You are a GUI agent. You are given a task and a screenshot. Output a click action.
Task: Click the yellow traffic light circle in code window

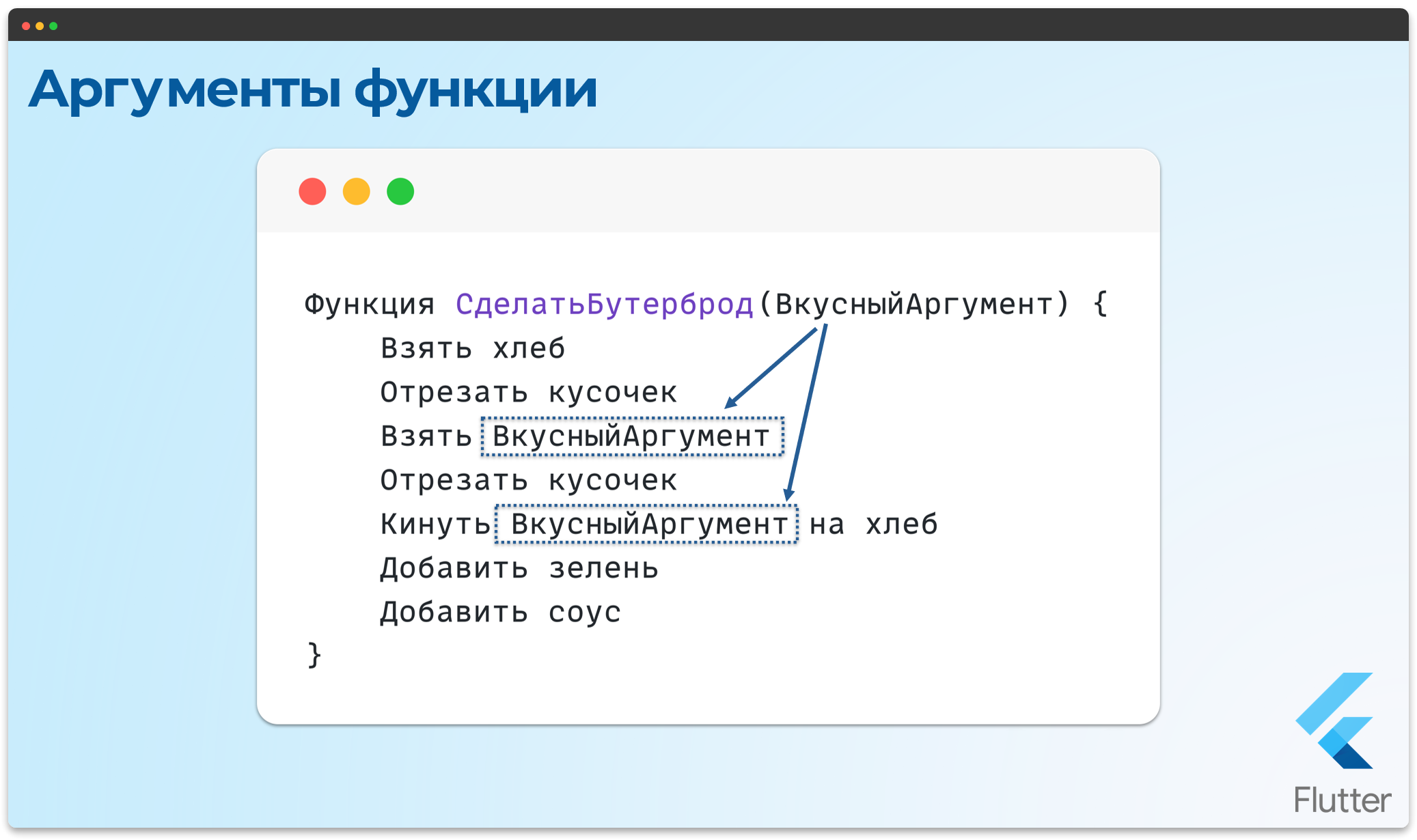(356, 192)
